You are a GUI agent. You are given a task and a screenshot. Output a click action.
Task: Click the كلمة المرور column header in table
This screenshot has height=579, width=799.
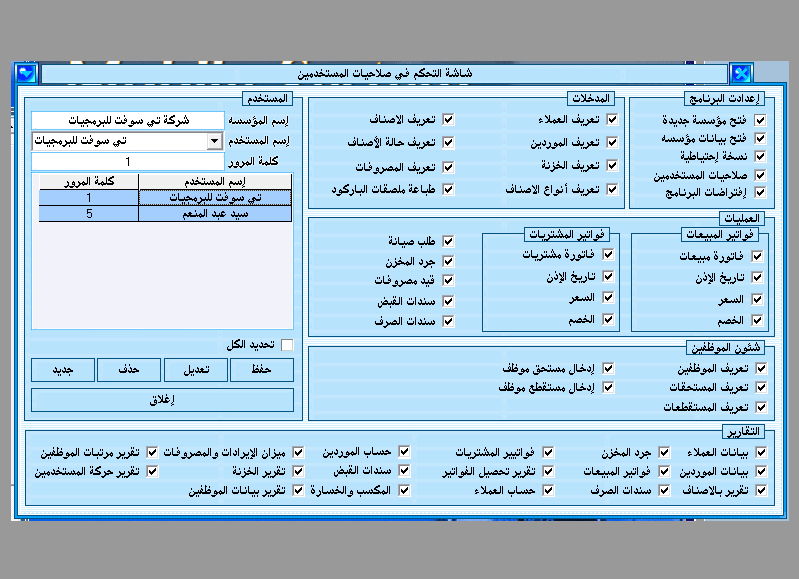click(89, 181)
